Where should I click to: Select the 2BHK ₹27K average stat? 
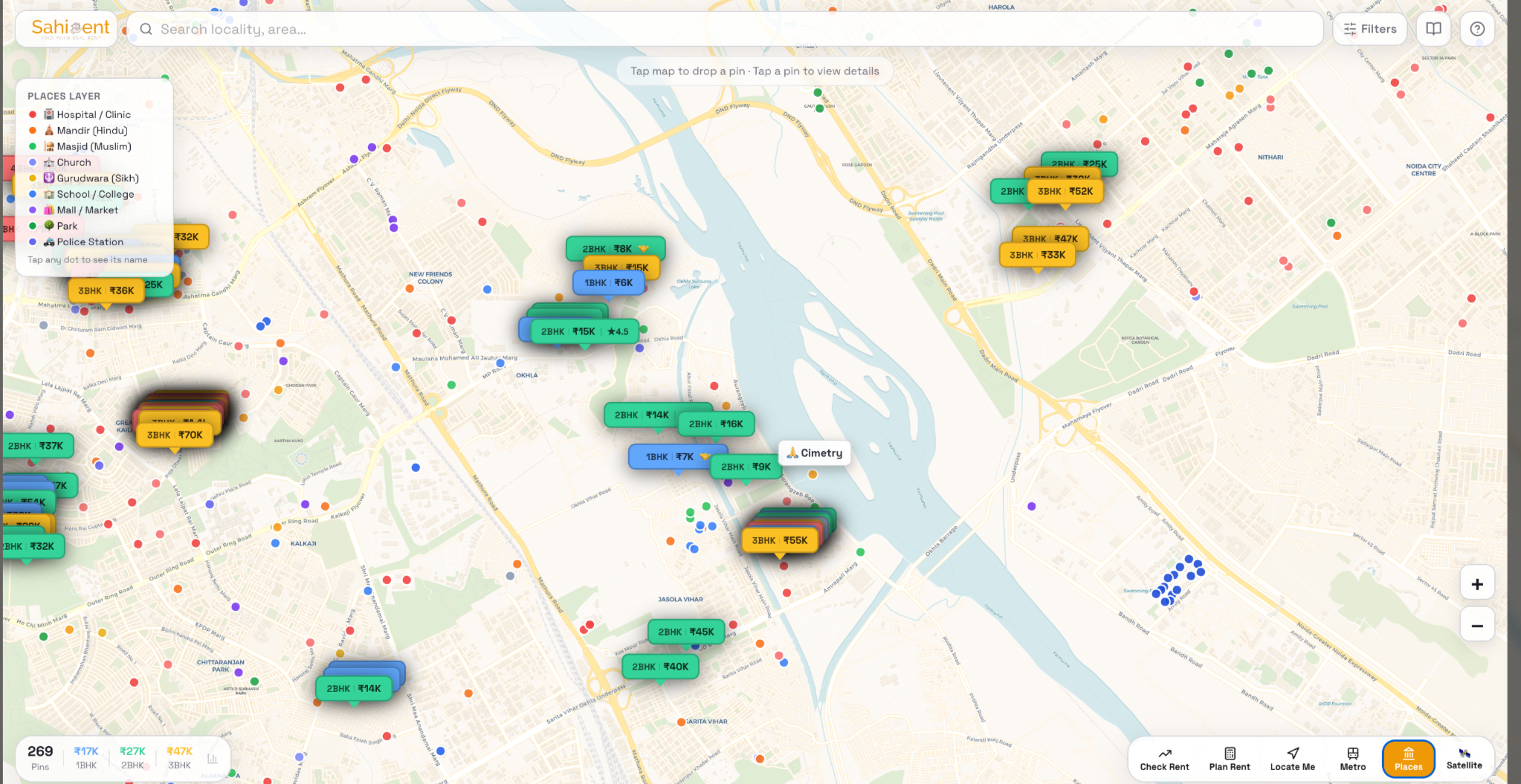point(132,757)
